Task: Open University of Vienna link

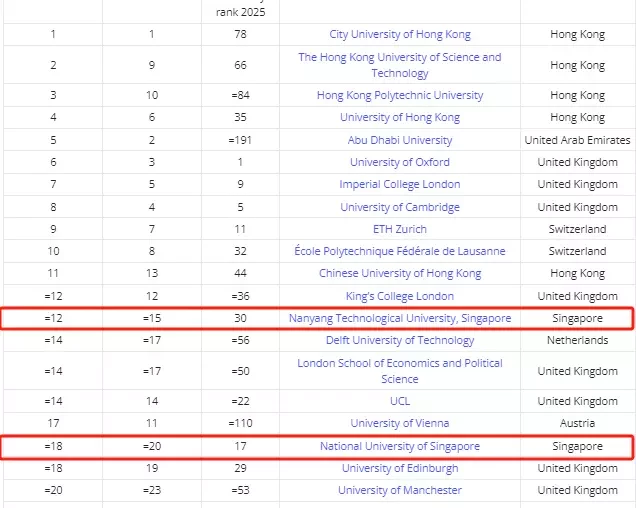Action: click(400, 423)
